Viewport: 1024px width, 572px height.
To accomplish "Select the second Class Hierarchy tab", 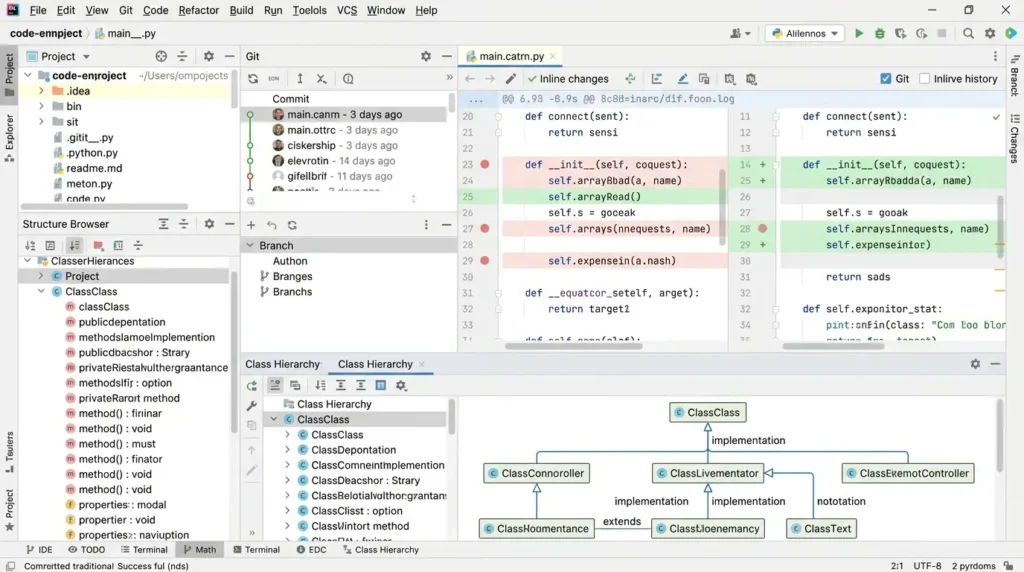I will click(375, 364).
